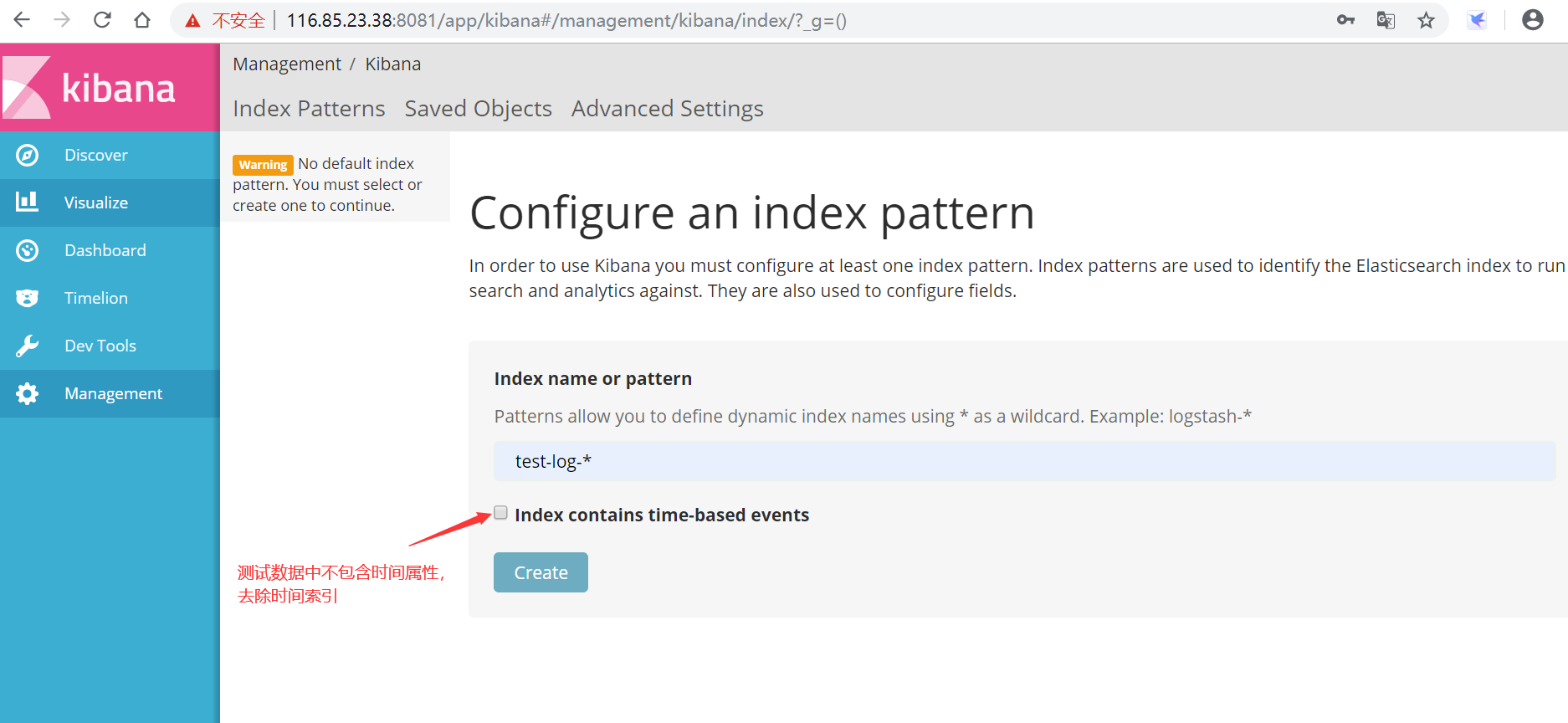Click the translate page icon
The width and height of the screenshot is (1568, 723).
pos(1386,20)
